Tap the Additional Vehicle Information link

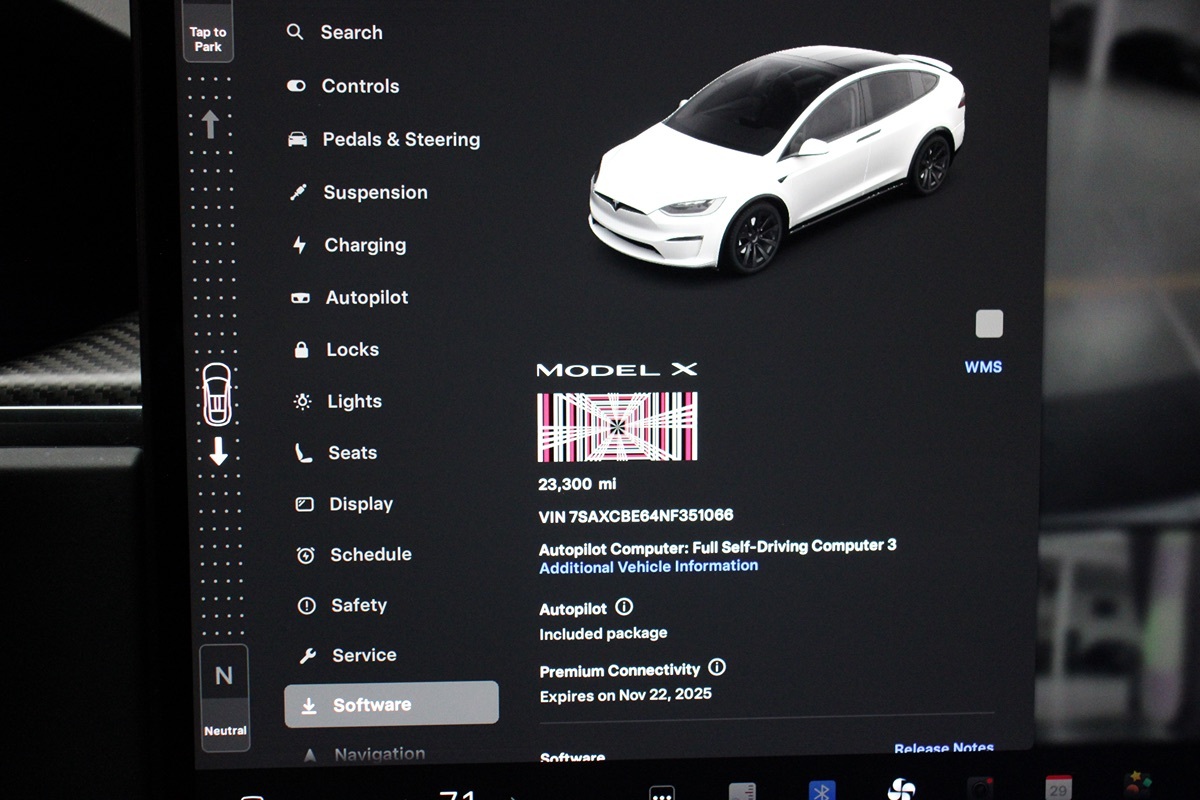648,567
